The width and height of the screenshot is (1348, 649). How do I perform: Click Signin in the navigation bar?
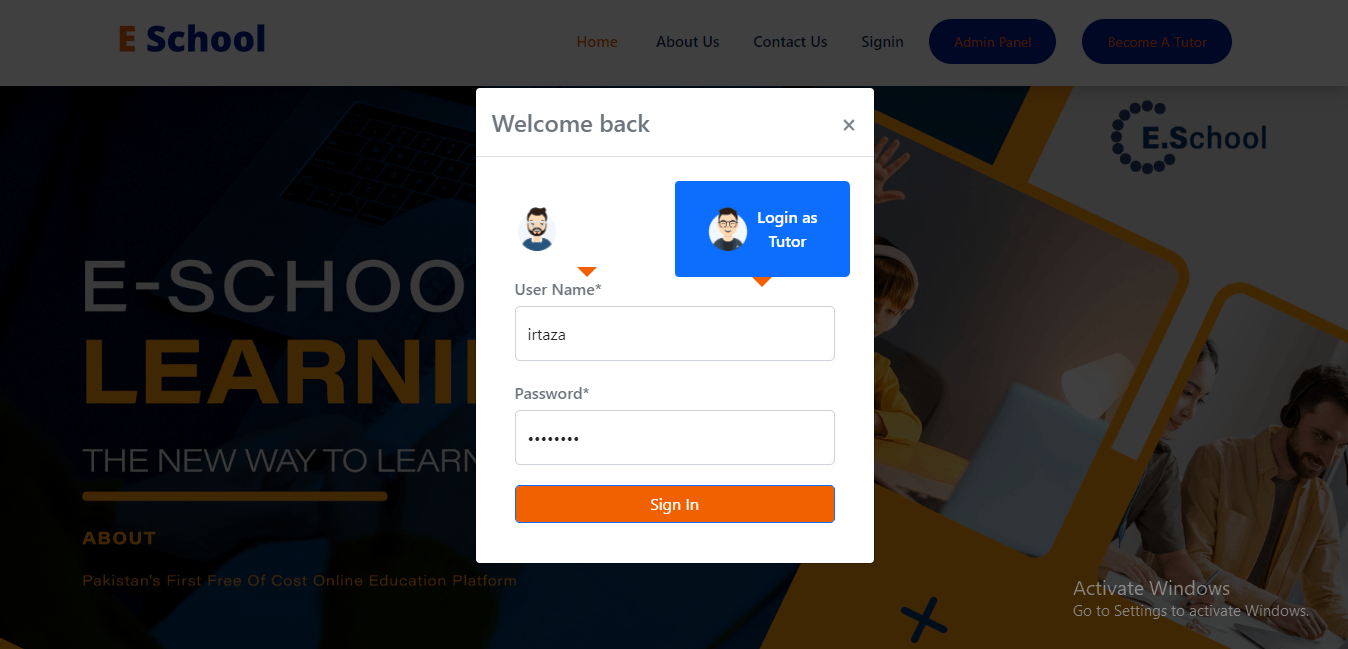pos(882,42)
